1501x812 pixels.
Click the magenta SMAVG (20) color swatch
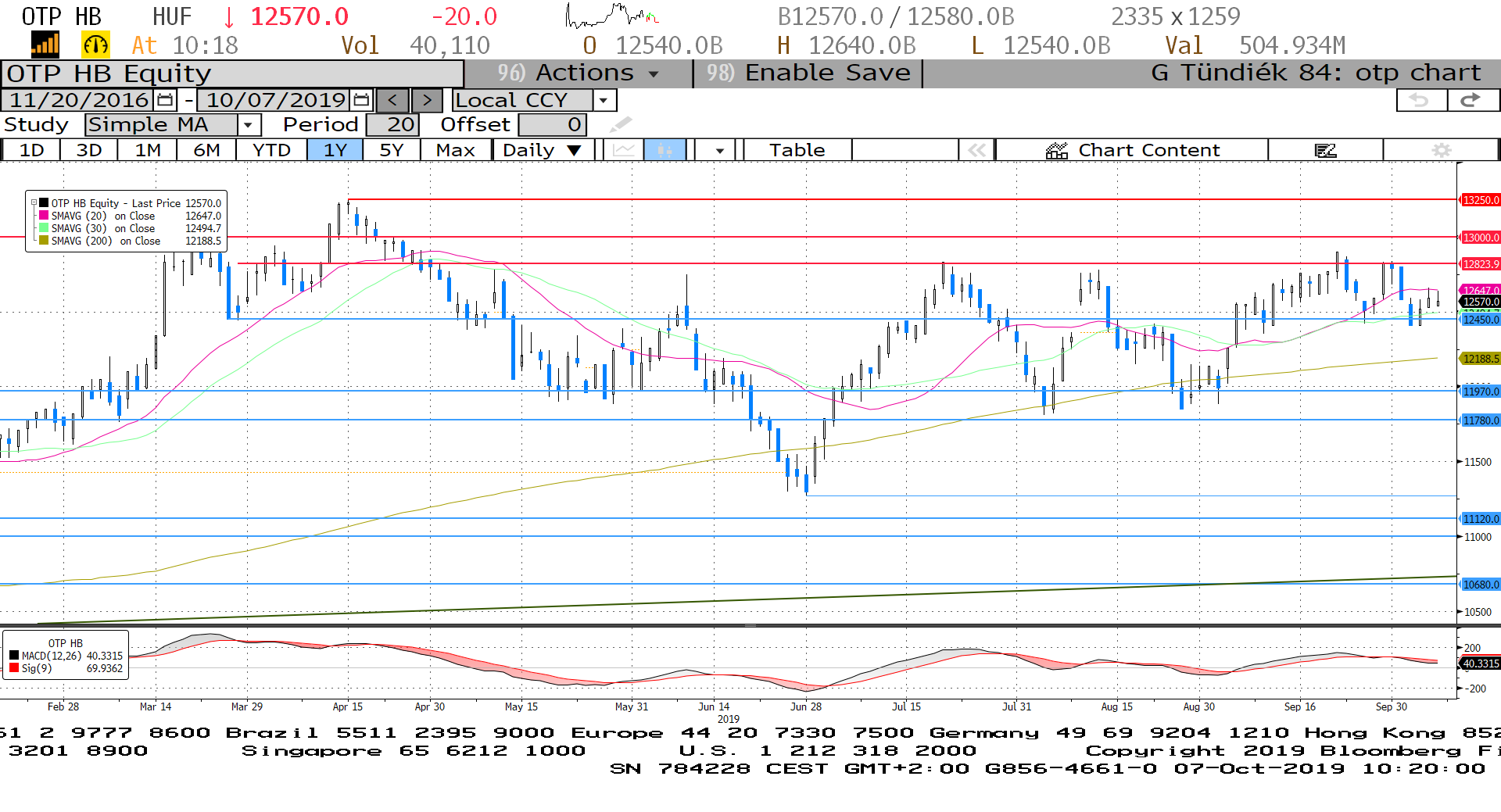[x=45, y=216]
